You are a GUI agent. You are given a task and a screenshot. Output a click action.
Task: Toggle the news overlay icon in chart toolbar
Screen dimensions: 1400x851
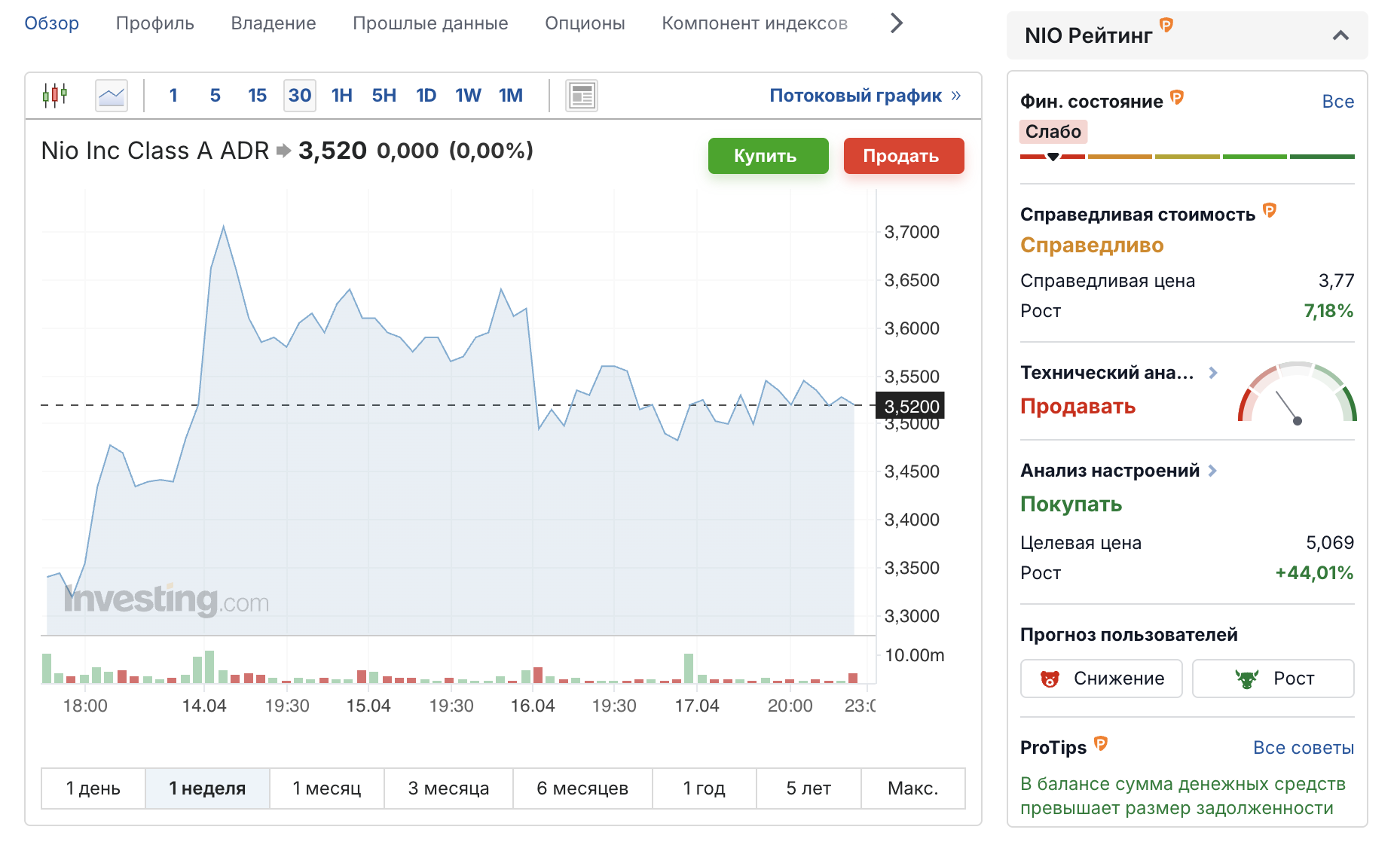pyautogui.click(x=582, y=96)
